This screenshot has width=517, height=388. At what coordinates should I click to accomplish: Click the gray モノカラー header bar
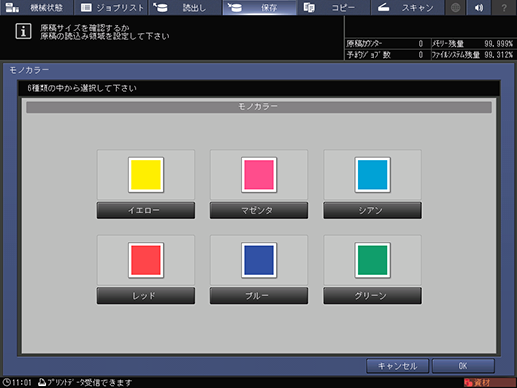[259, 107]
